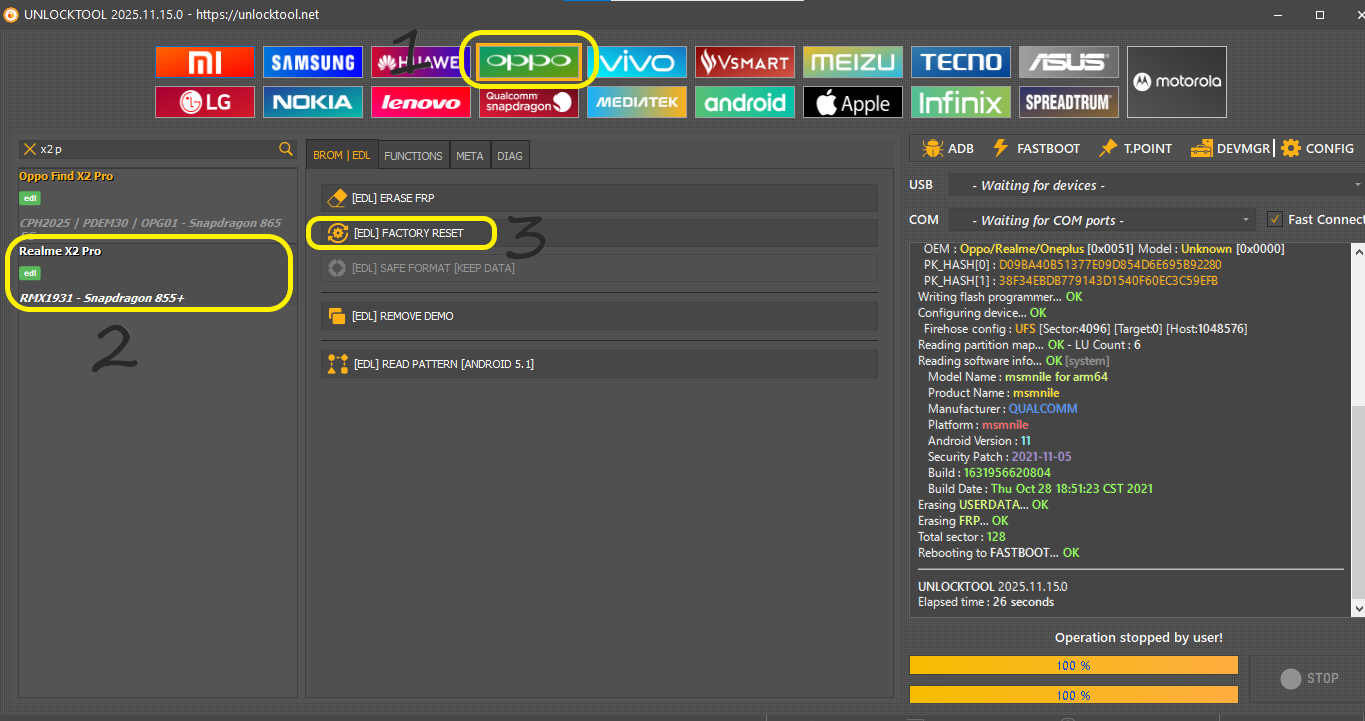
Task: Click the lower 100 % progress bar
Action: tap(1074, 694)
